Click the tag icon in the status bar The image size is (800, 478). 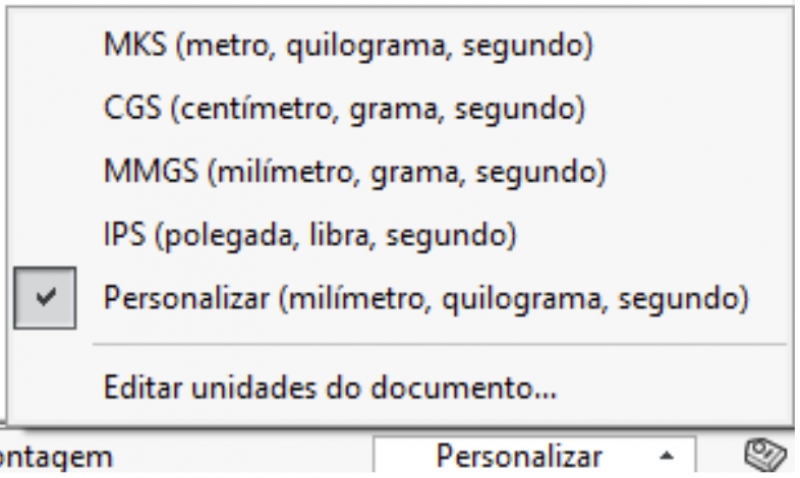(x=765, y=454)
